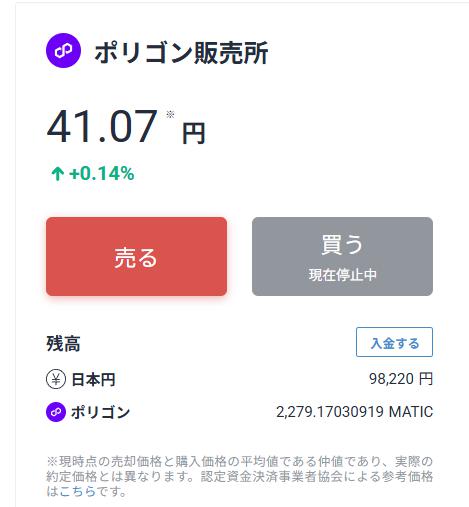Click the 41.07 price value

click(x=102, y=127)
